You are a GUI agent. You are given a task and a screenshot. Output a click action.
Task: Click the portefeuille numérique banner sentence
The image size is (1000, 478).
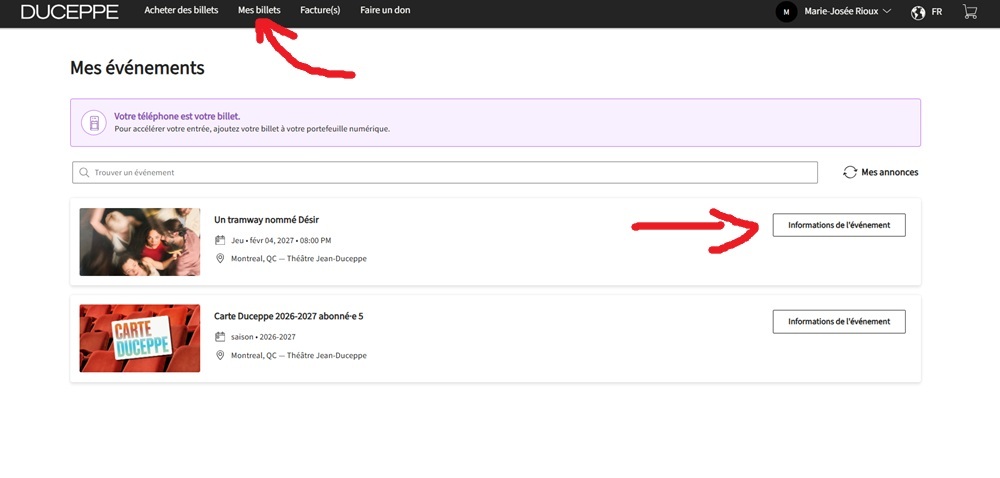pos(252,129)
